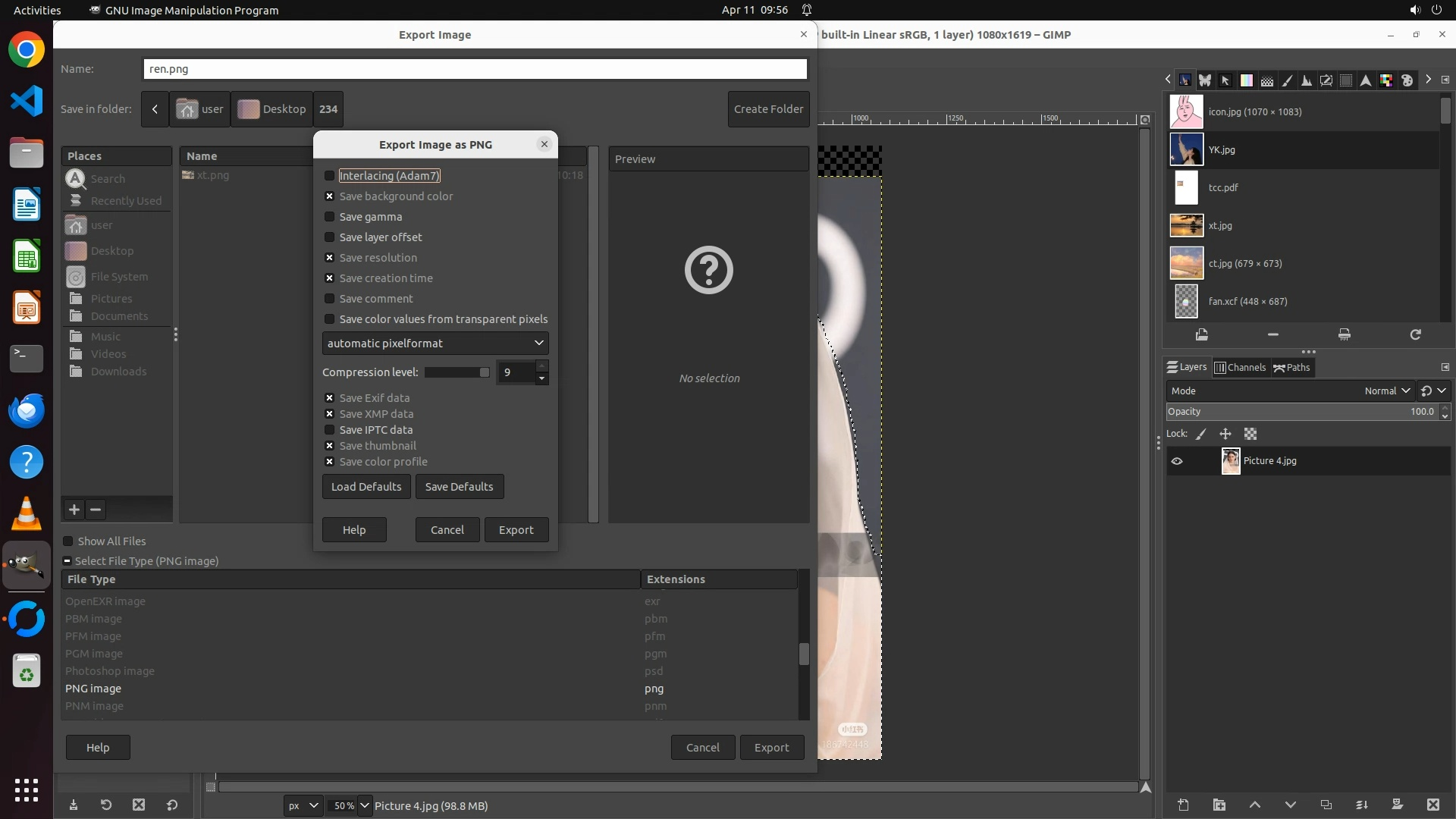
Task: Click Export in PNG options dialog
Action: (x=516, y=530)
